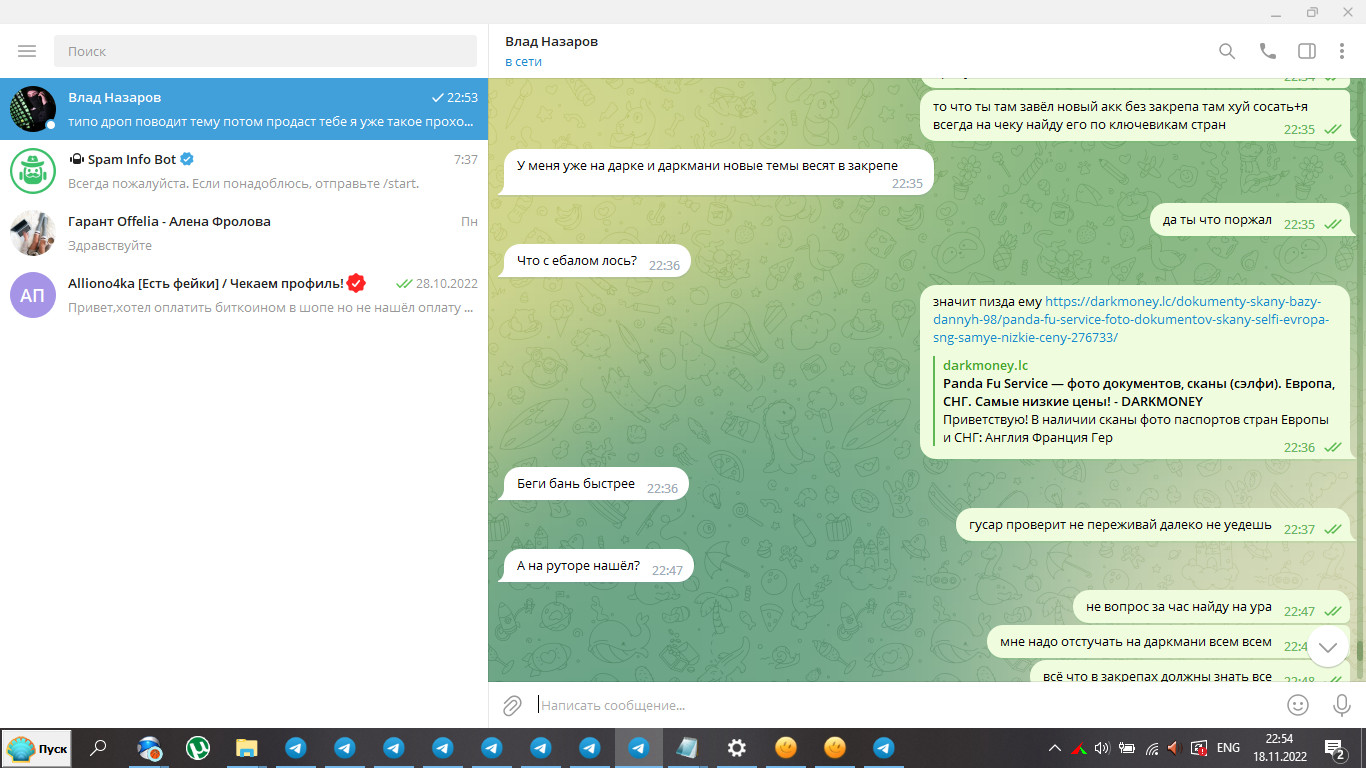Click the purple АП avatar of Allionо4ka
This screenshot has height=768, width=1366.
point(33,295)
